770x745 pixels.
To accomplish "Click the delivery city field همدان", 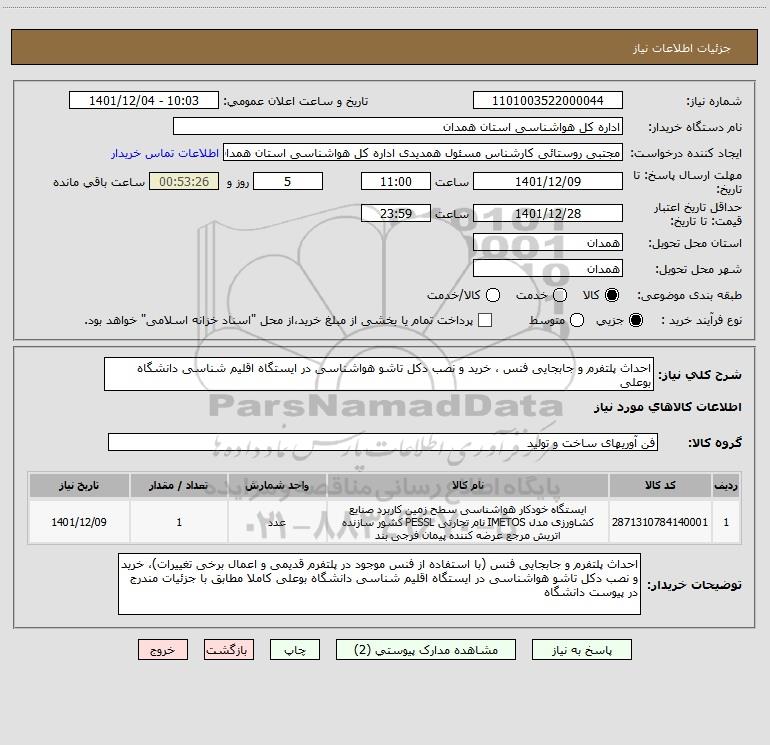I will 548,268.
